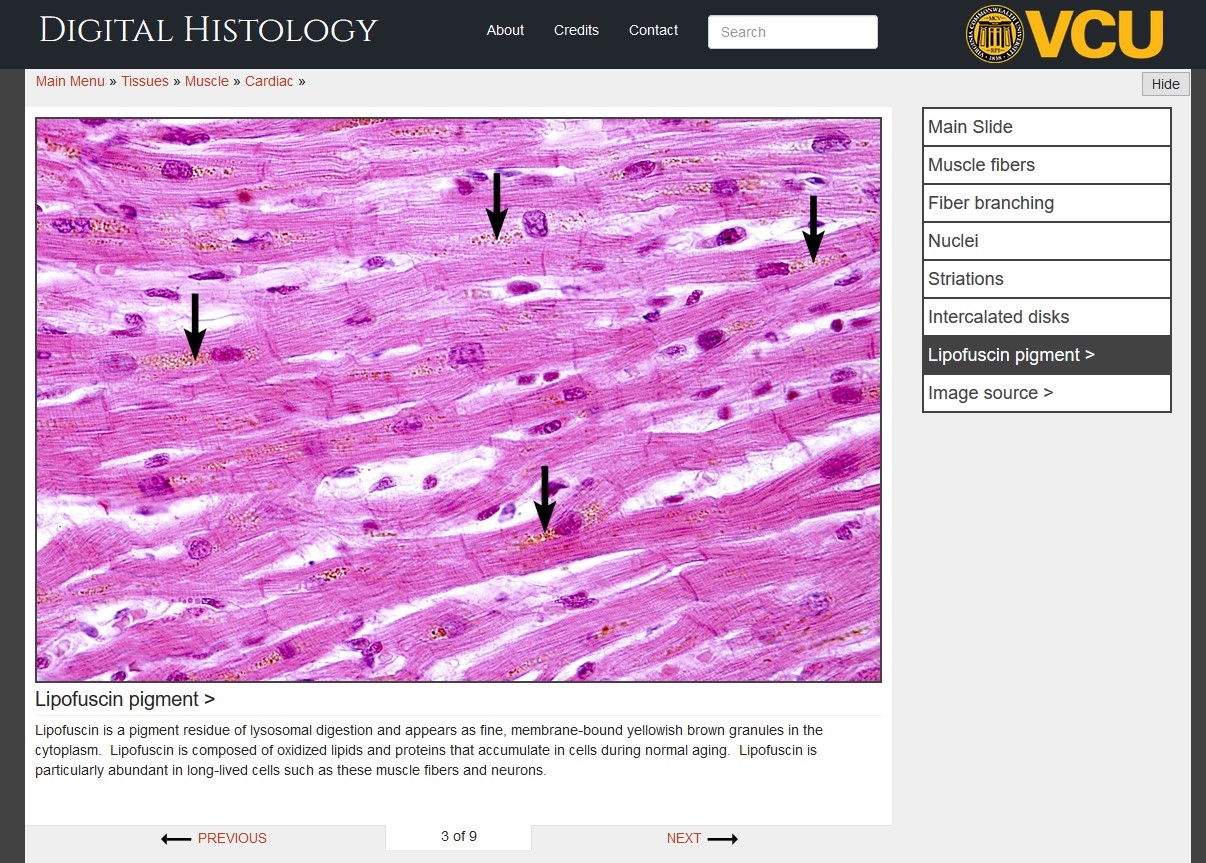The height and width of the screenshot is (863, 1206).
Task: Select Main Slide in sidebar
Action: tap(1046, 127)
